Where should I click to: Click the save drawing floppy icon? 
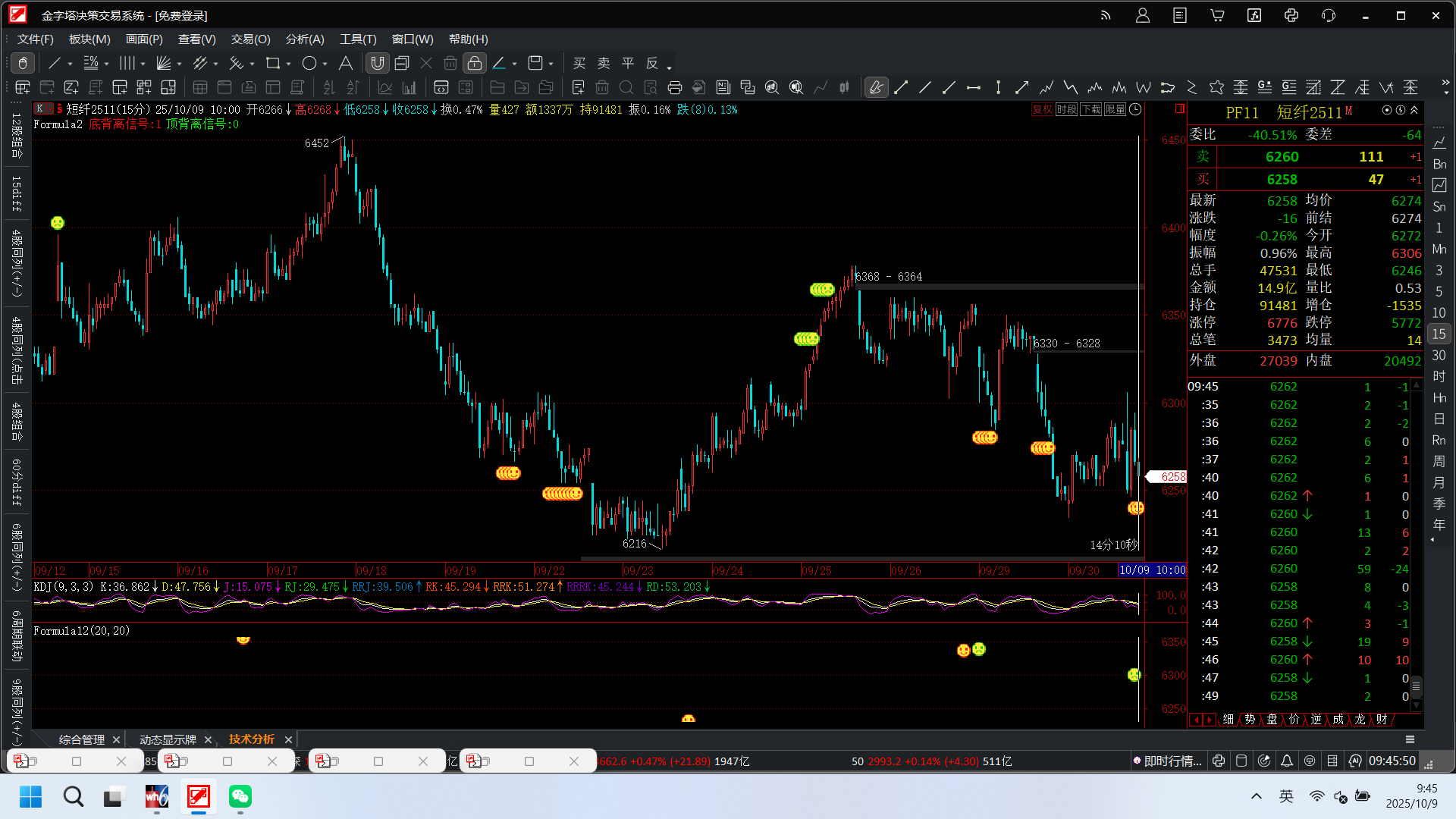click(535, 64)
